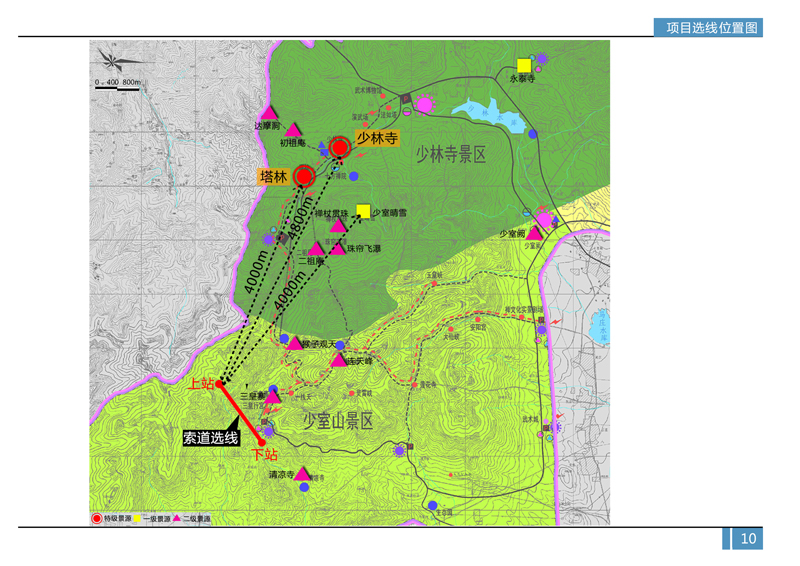Click the 禅杖贯珠 label
Image resolution: width=800 pixels, height=566 pixels.
(x=331, y=213)
